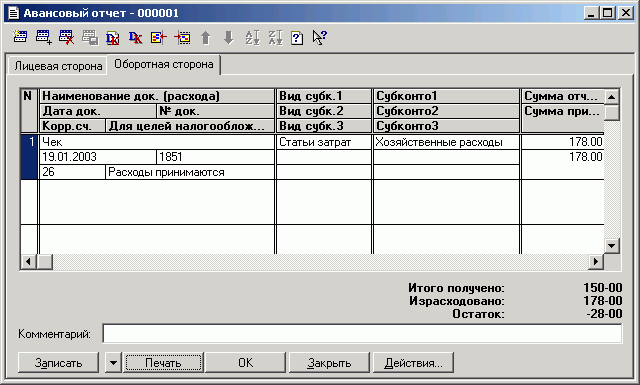Click the icon with arrow pointing left at form
This screenshot has height=385, width=640.
tap(158, 38)
